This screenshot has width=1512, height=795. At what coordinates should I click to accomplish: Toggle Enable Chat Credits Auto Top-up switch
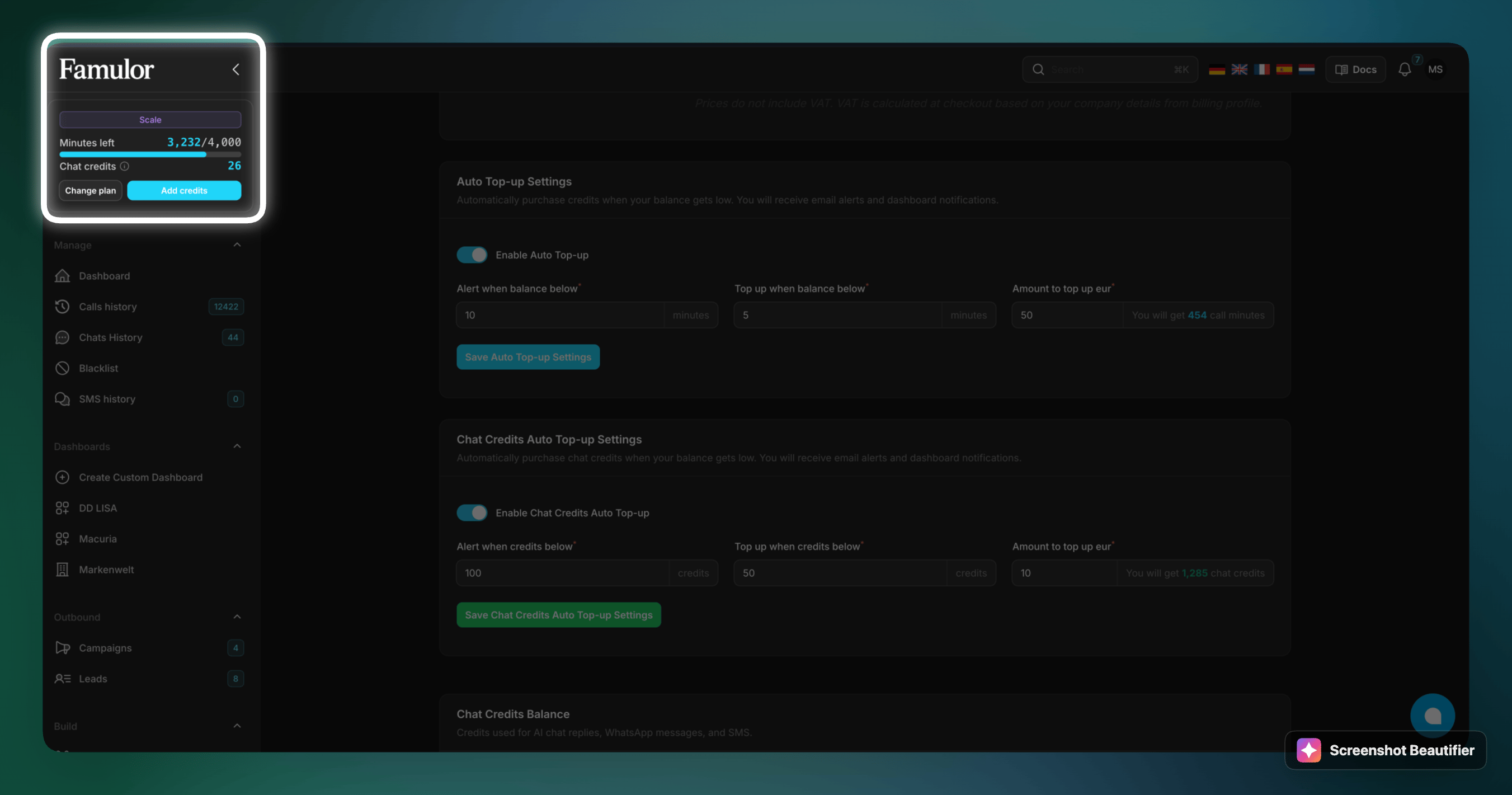click(472, 512)
